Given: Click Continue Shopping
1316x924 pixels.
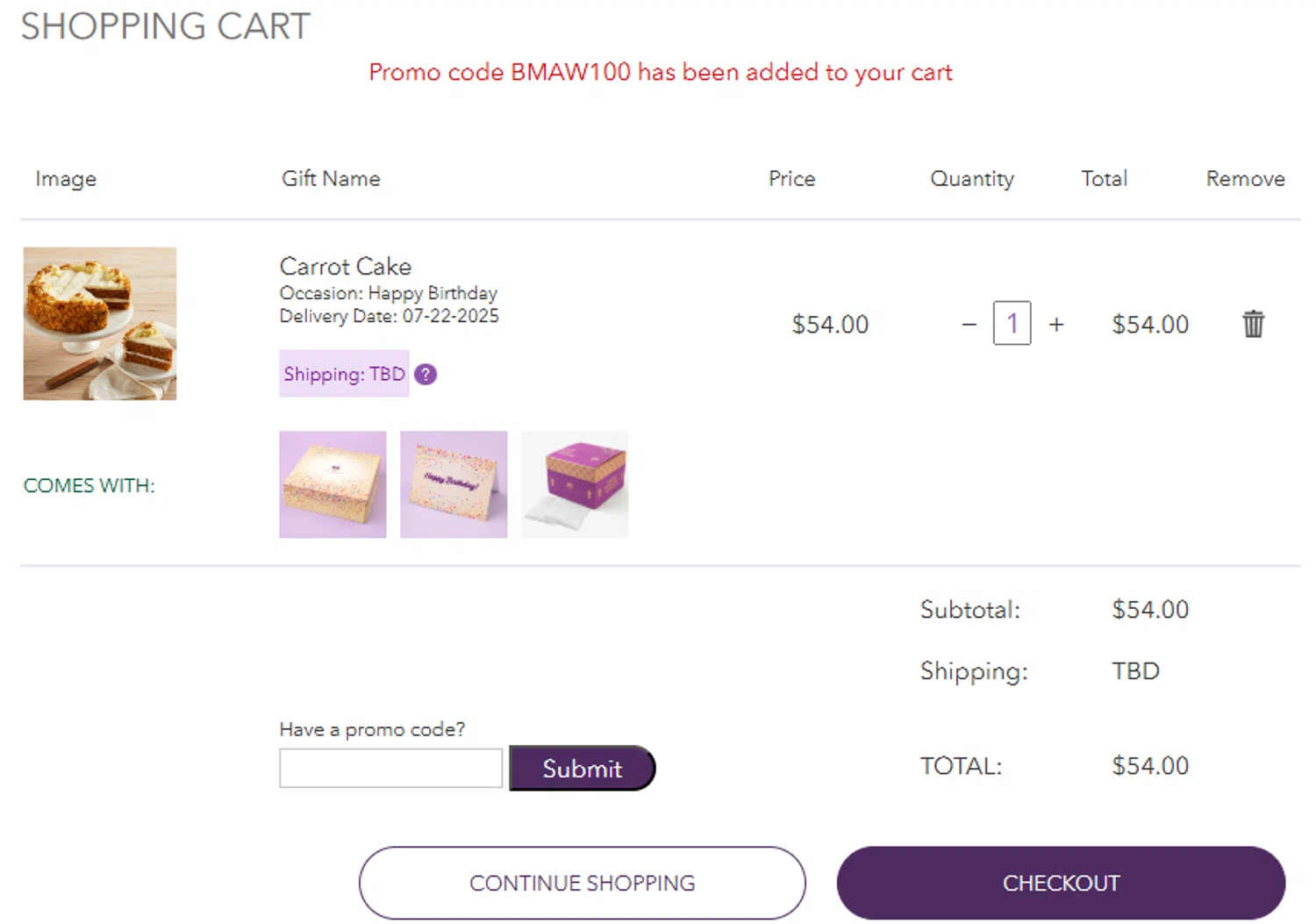Looking at the screenshot, I should 582,883.
